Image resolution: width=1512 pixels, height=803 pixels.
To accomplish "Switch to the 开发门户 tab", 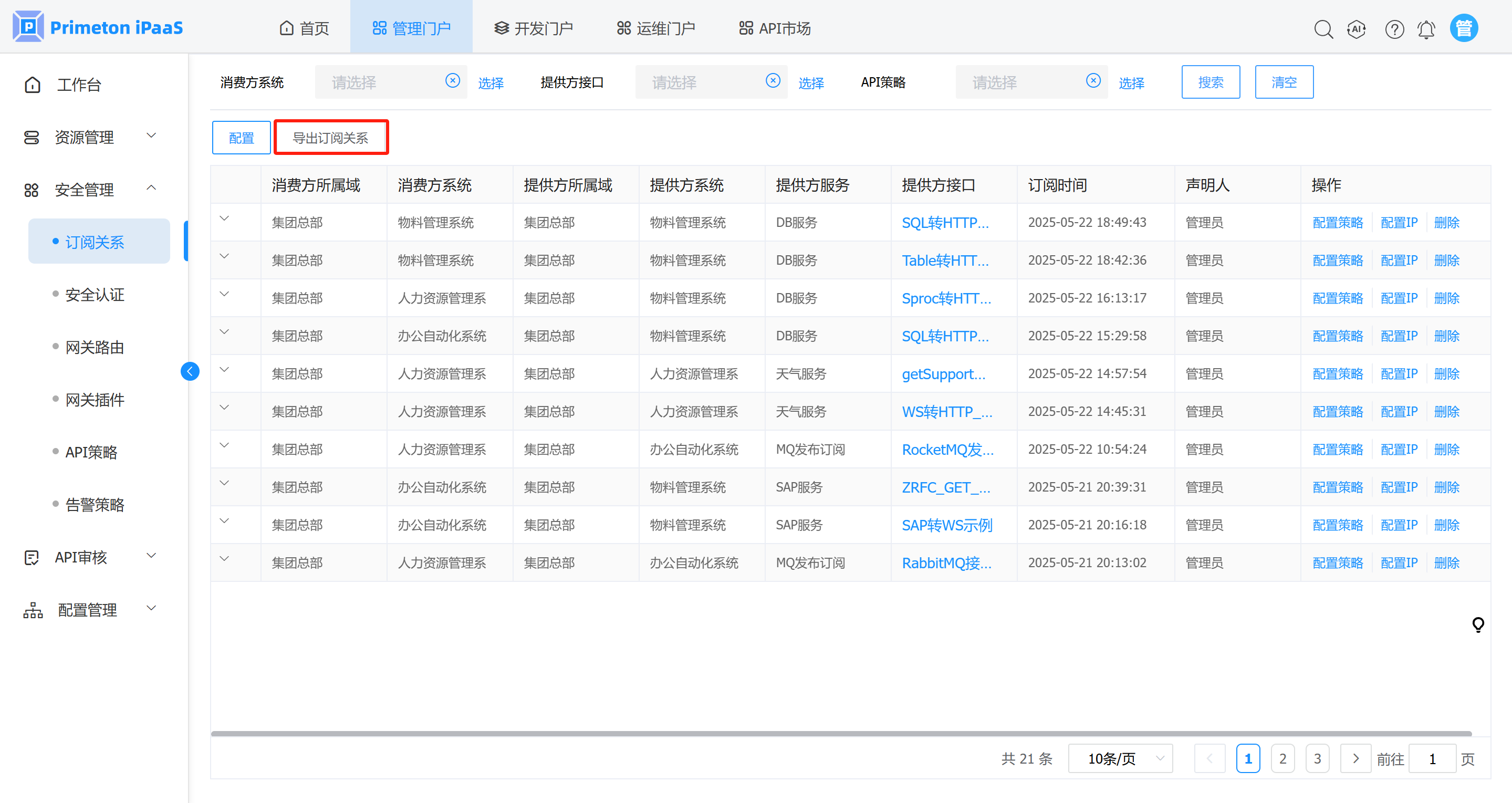I will pyautogui.click(x=533, y=28).
